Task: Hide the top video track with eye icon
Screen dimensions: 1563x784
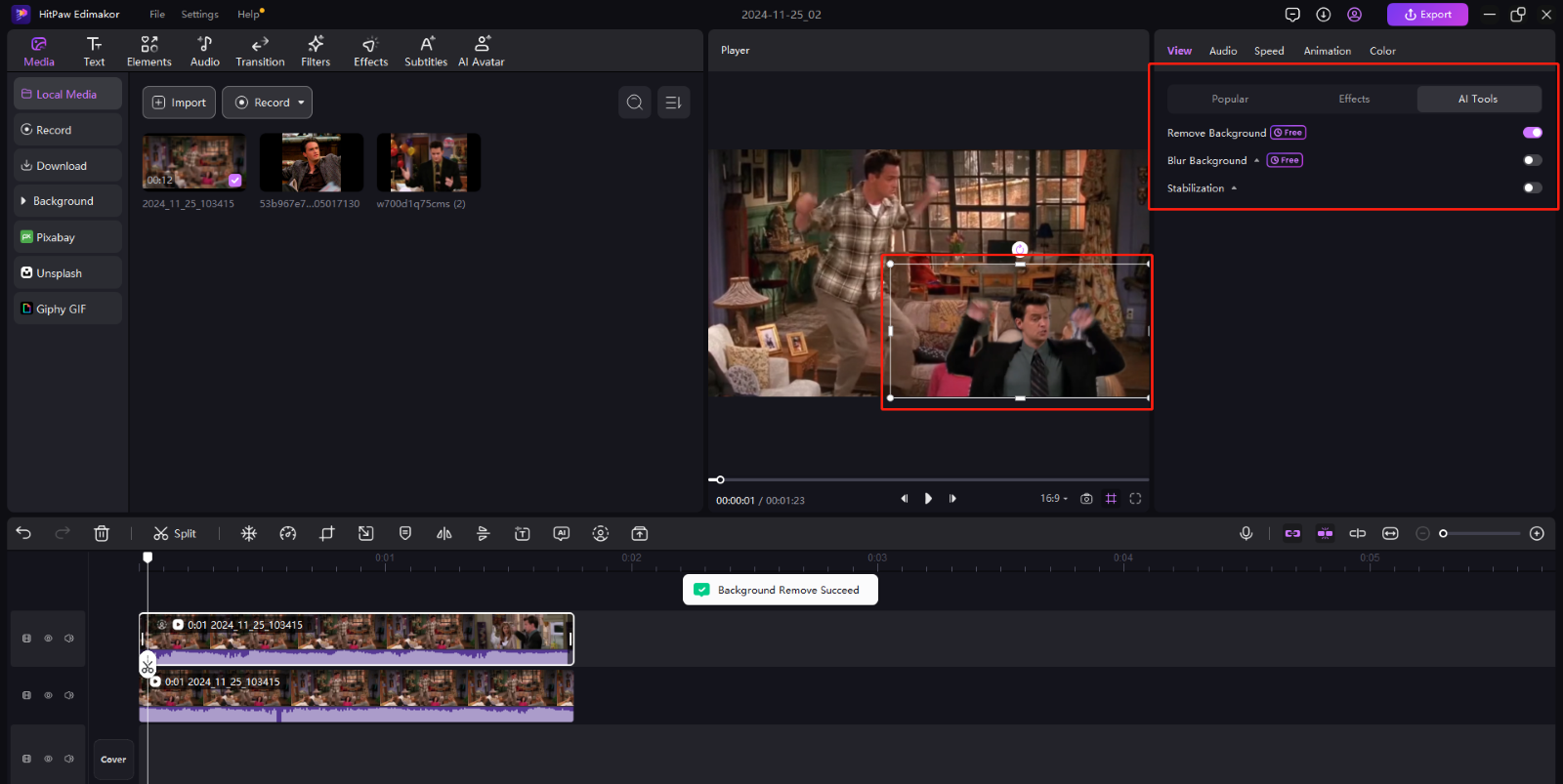Action: (48, 639)
